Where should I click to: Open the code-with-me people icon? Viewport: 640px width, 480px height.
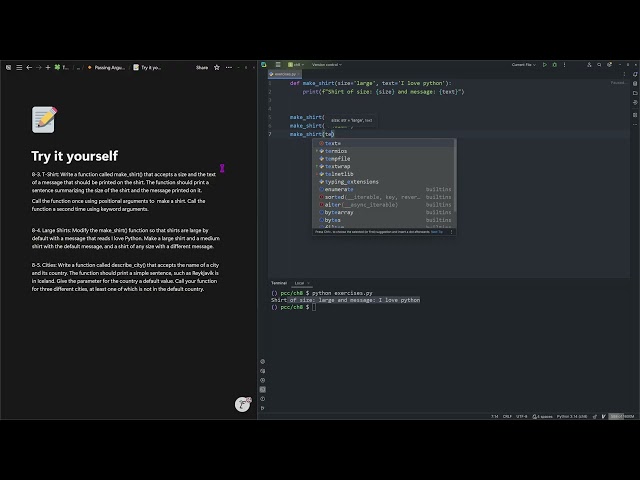[x=589, y=64]
